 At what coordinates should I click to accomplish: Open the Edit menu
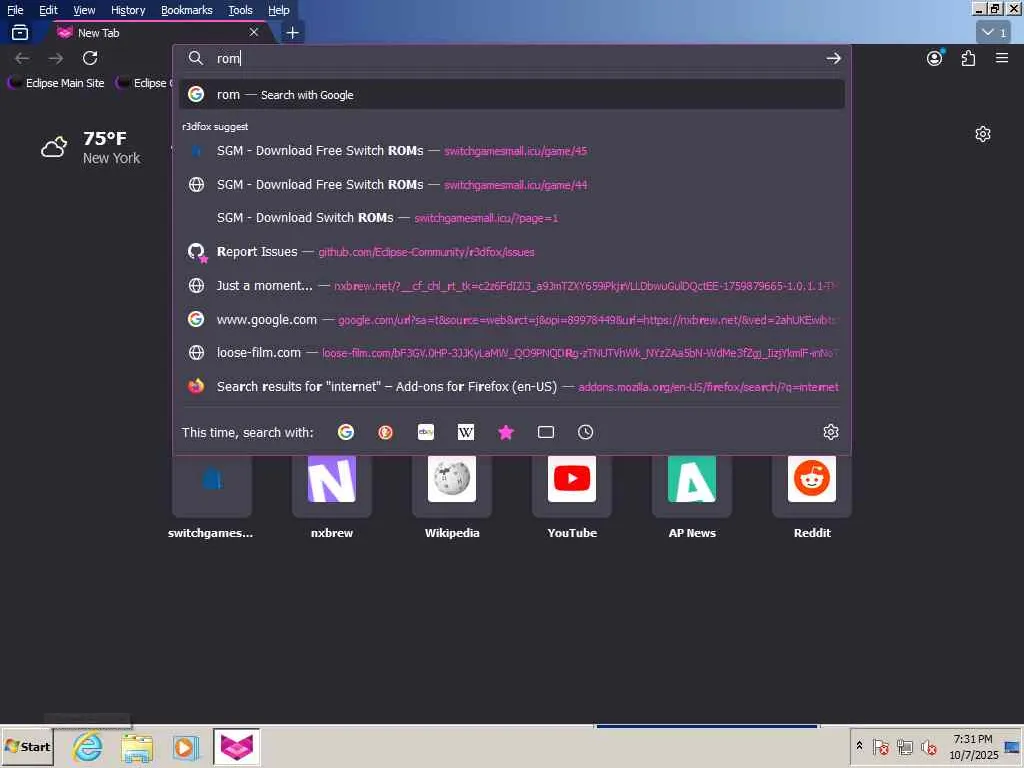click(x=48, y=10)
